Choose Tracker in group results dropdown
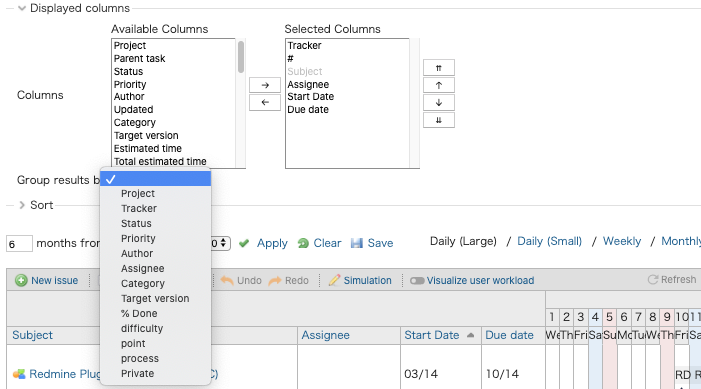The image size is (701, 389). [x=139, y=208]
